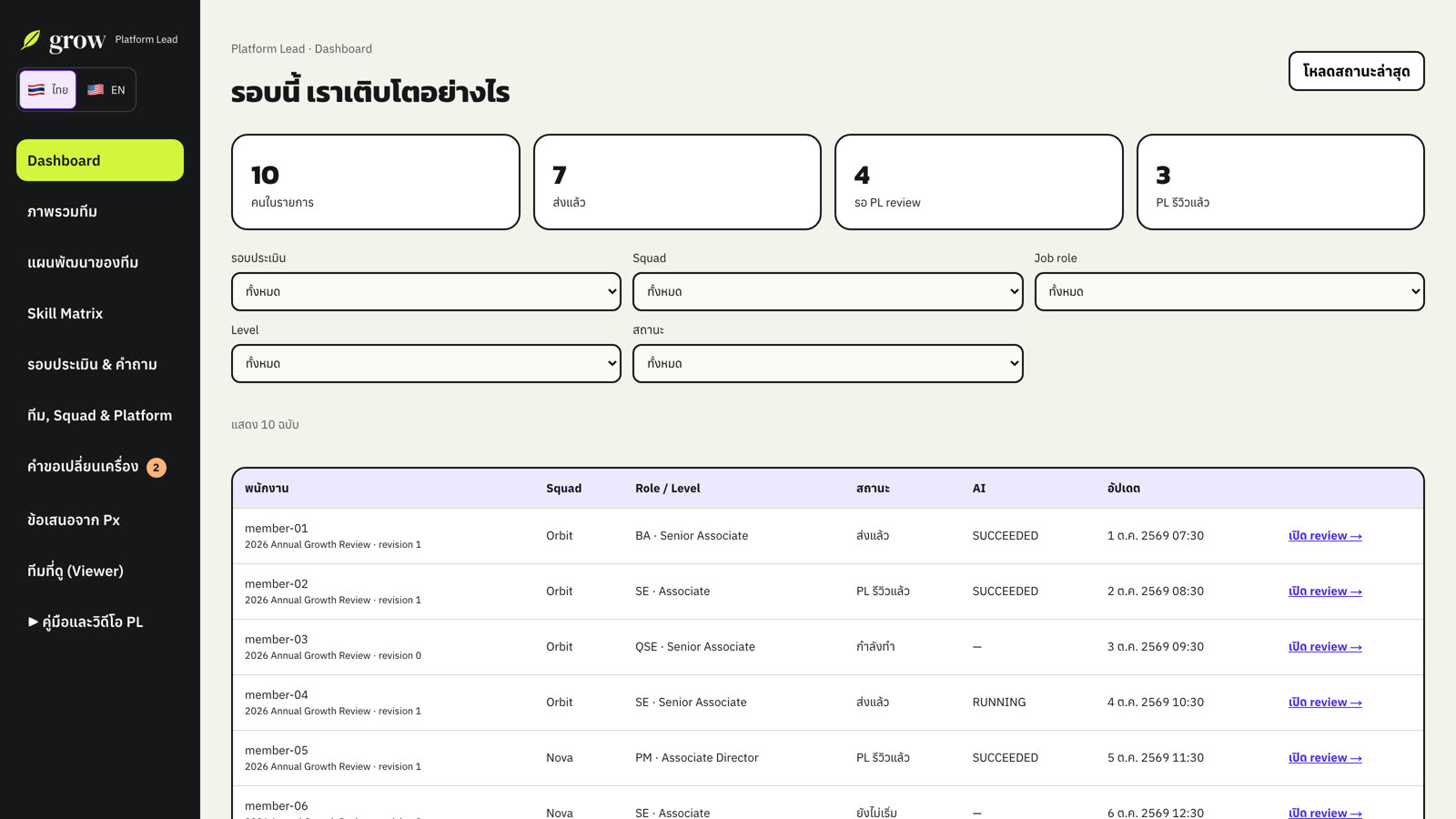Click Nova squad for member-05

[x=560, y=758]
